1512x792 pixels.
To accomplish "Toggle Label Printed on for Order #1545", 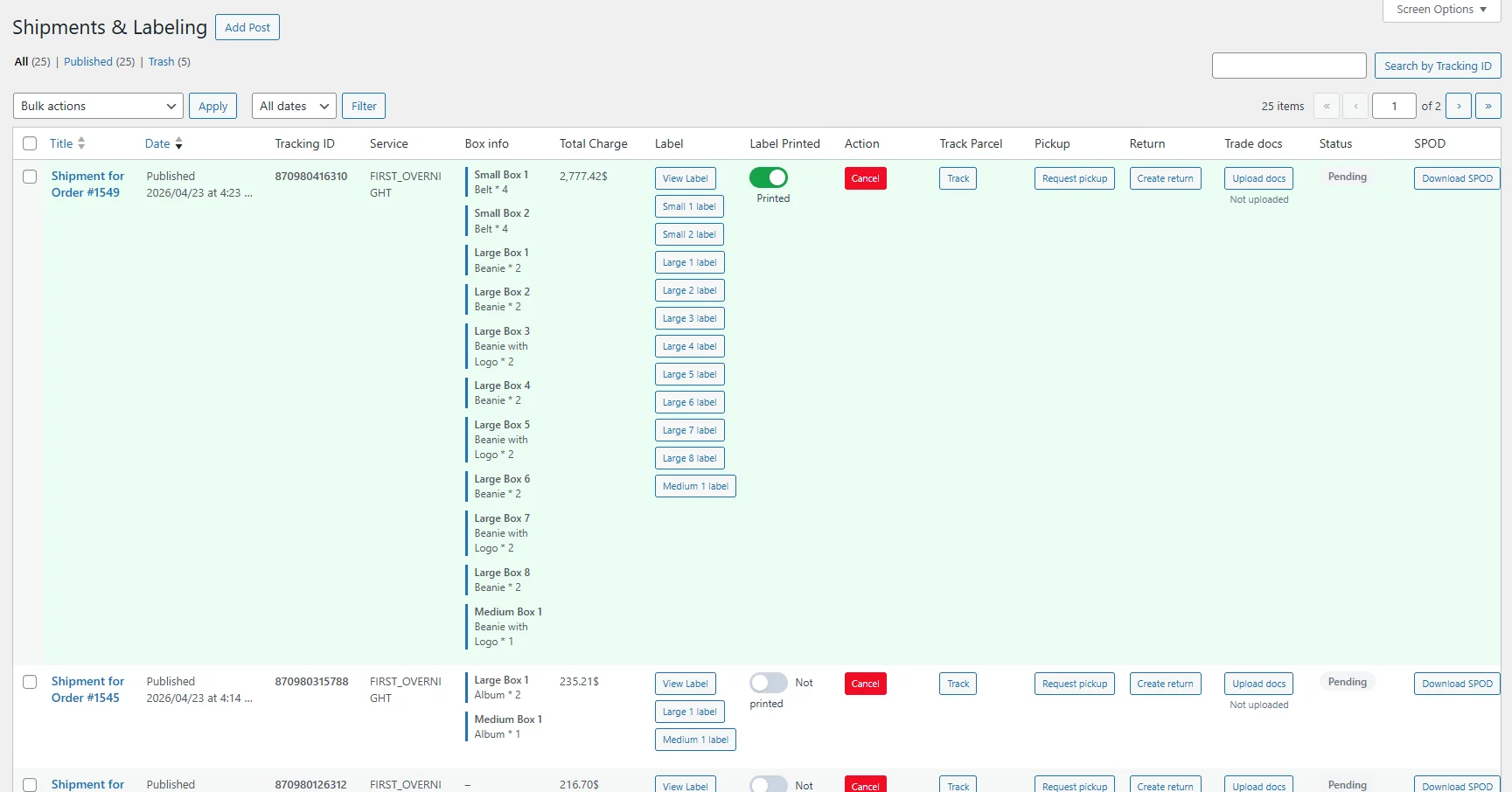I will 769,683.
